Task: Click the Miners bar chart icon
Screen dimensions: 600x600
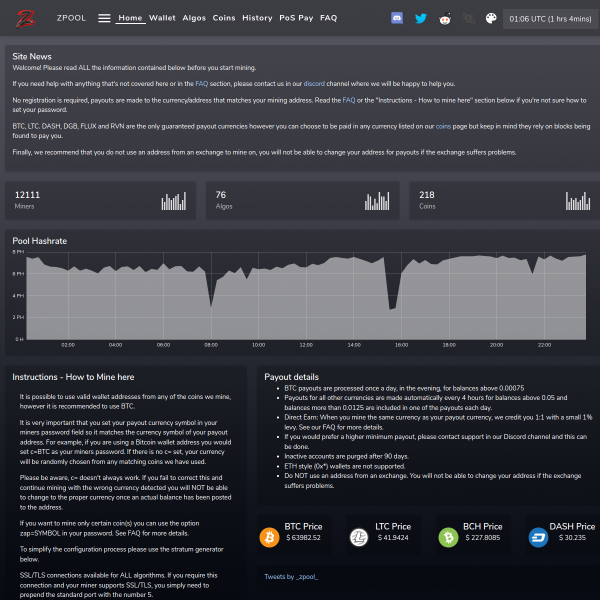Action: click(x=174, y=201)
